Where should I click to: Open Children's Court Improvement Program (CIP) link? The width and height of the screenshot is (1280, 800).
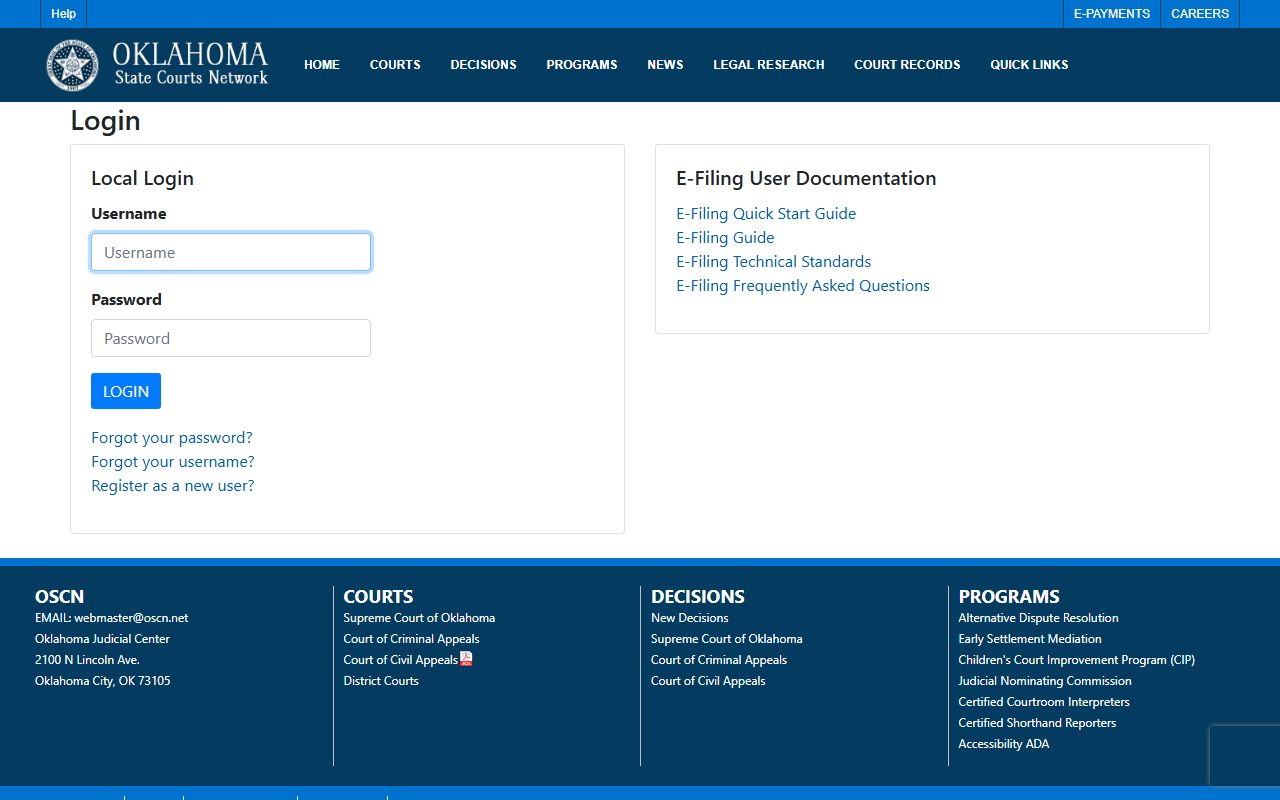pos(1076,660)
